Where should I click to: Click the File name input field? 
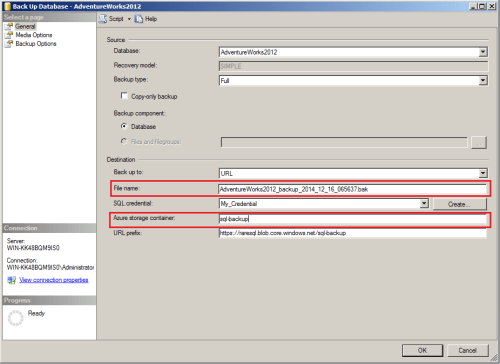[x=352, y=189]
